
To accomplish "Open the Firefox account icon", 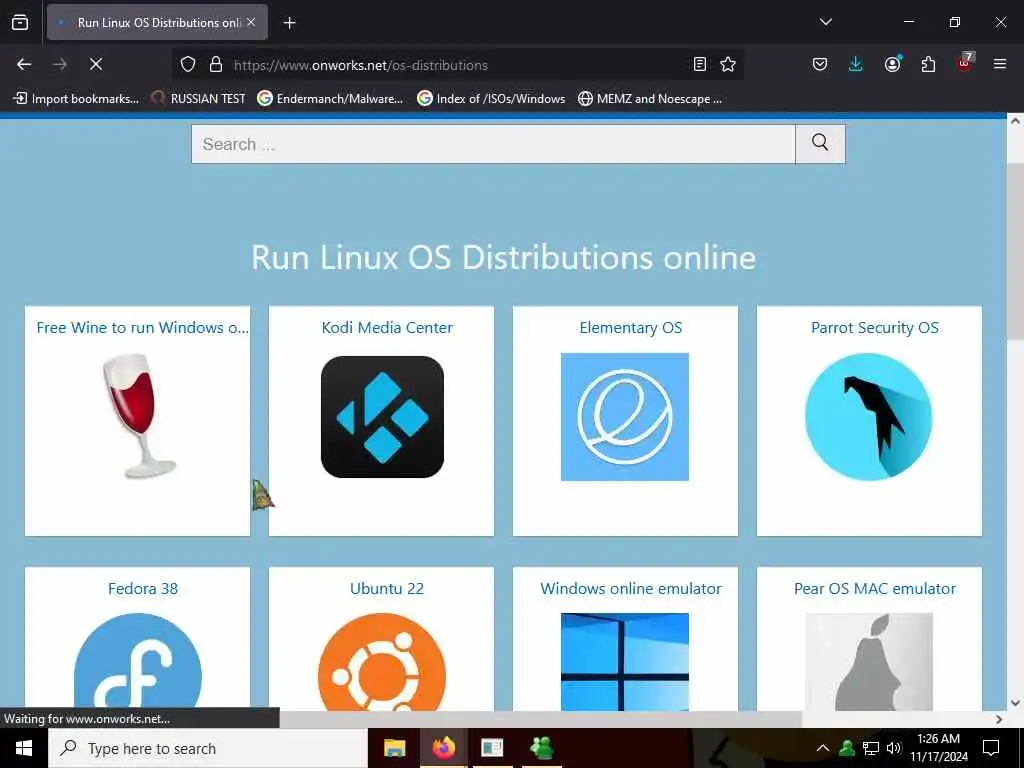I will pyautogui.click(x=892, y=64).
